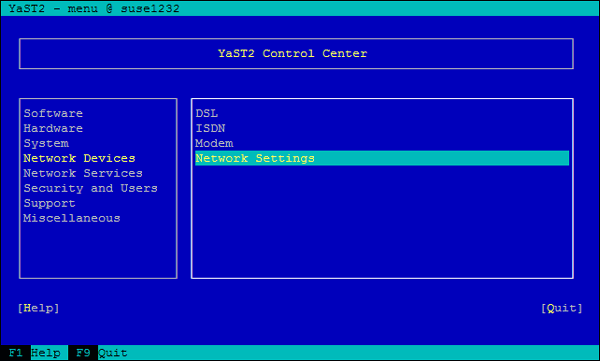Click the [Quit] button
This screenshot has height=361, width=600.
click(x=562, y=308)
